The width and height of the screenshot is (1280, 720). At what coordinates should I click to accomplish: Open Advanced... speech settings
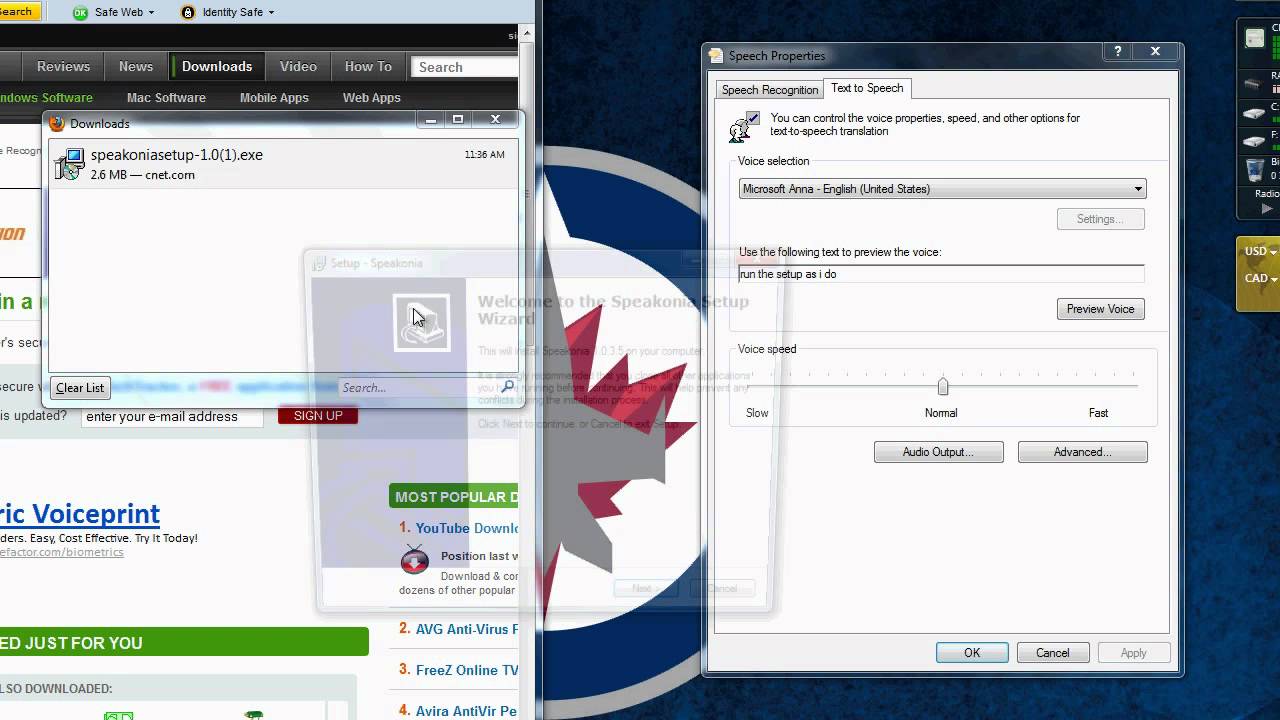(x=1082, y=452)
